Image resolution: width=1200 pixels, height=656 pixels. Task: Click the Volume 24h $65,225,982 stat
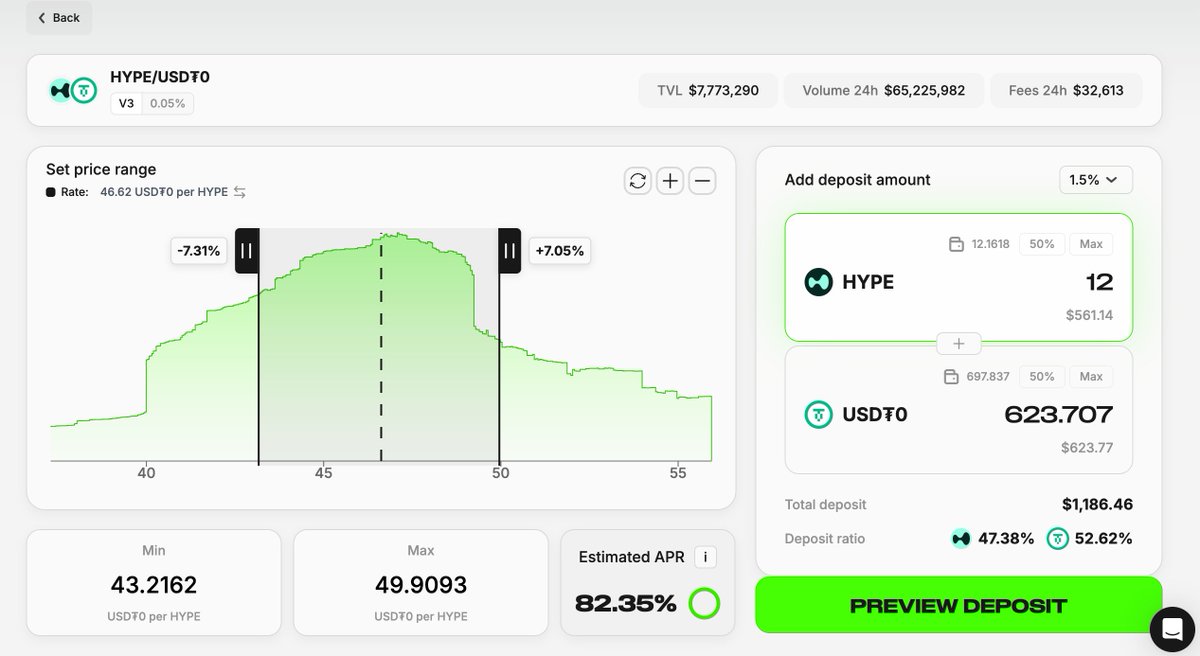click(x=884, y=90)
